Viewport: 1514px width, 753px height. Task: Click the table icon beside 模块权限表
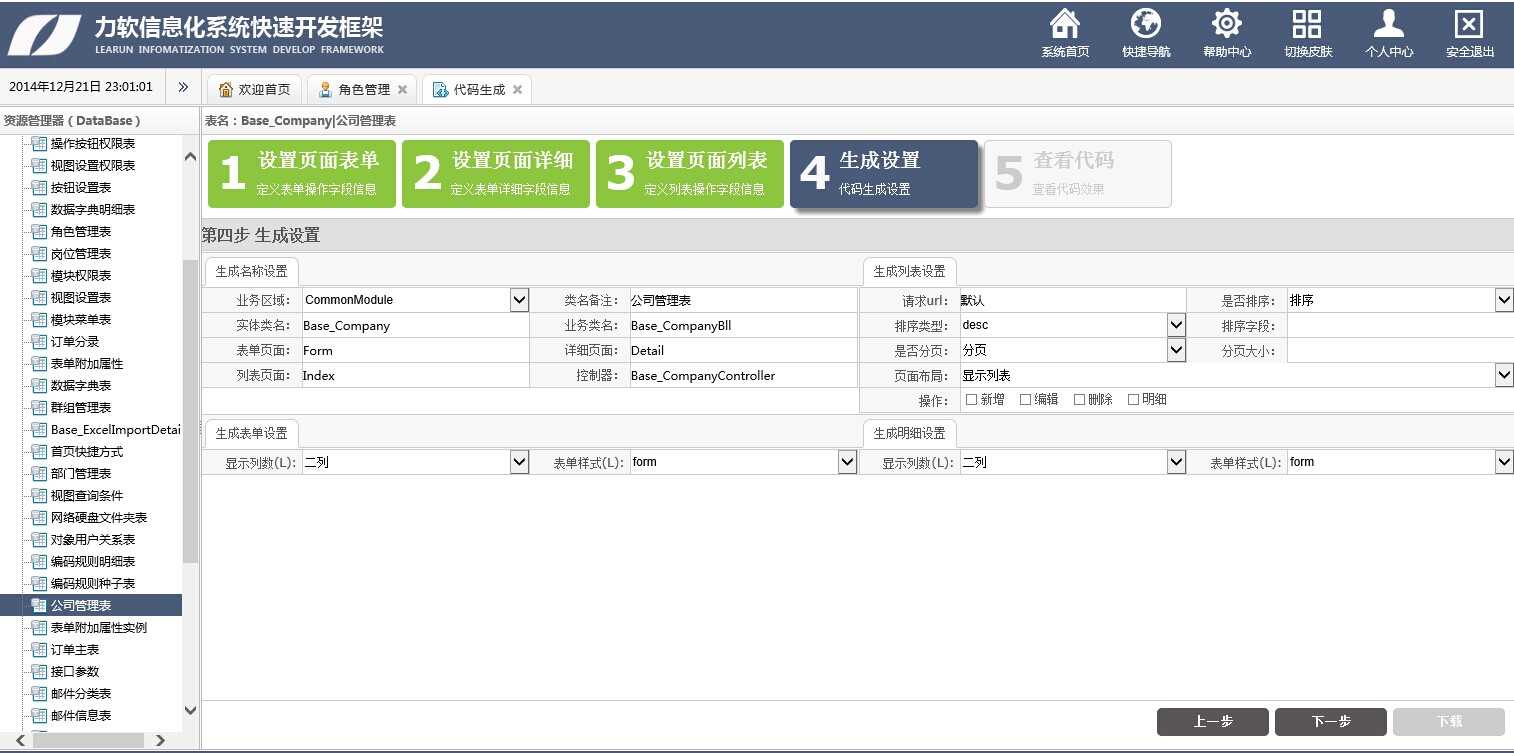point(39,276)
